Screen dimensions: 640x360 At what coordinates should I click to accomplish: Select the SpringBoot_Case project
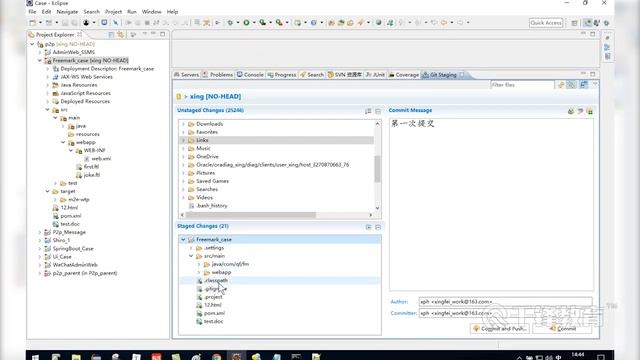coord(73,249)
